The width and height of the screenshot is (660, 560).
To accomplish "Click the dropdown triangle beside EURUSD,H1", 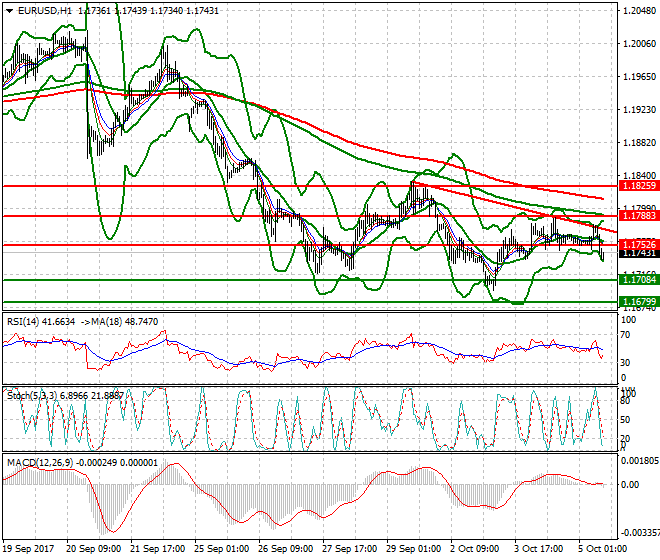I will (6, 9).
